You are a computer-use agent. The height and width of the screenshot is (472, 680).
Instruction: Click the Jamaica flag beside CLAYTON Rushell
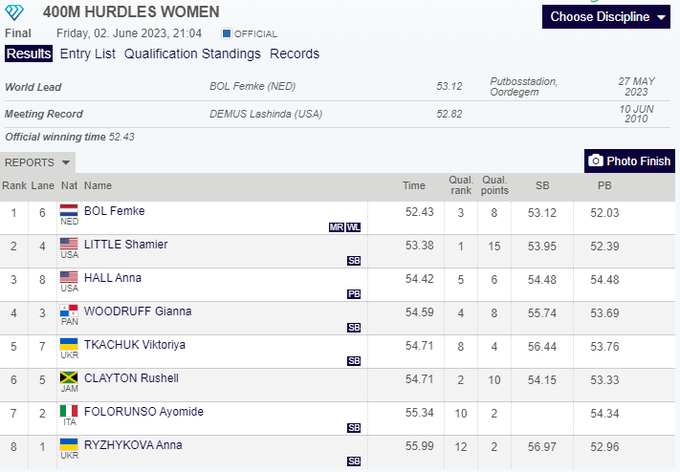click(x=69, y=379)
